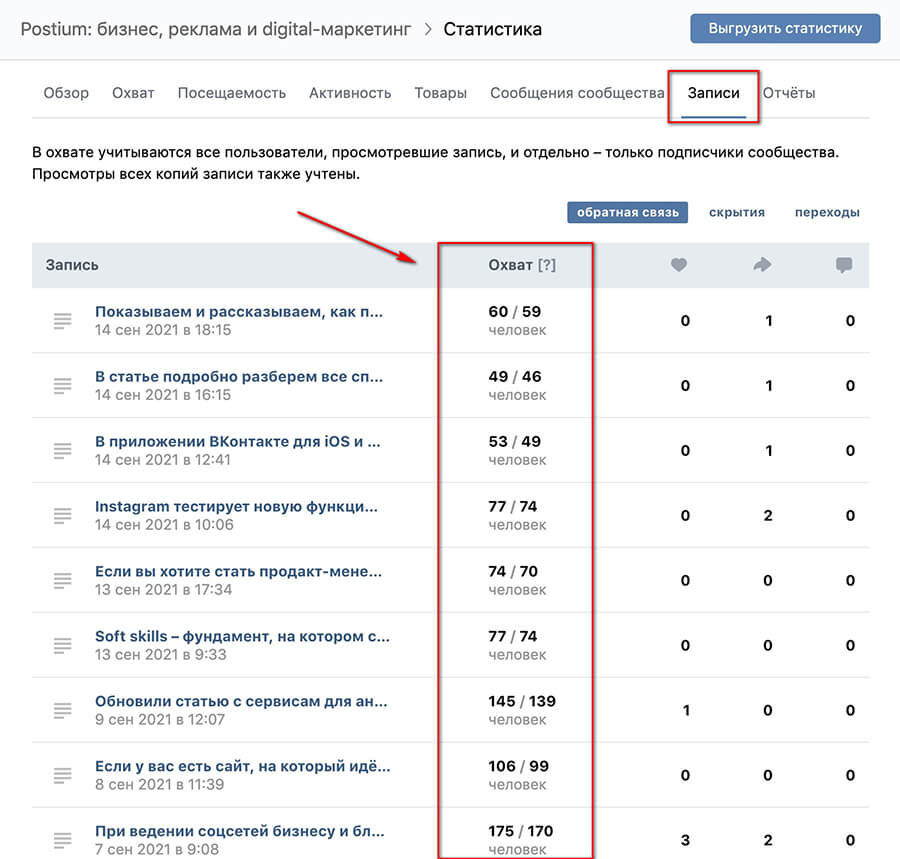This screenshot has width=900, height=859.
Task: Open the Активность tab
Action: 350,92
